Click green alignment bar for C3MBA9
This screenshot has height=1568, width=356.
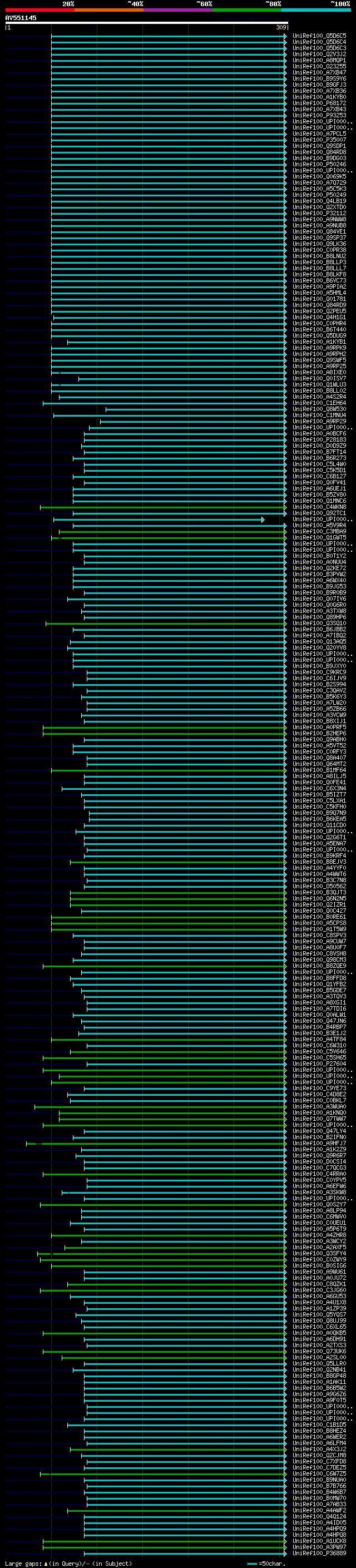point(173,531)
